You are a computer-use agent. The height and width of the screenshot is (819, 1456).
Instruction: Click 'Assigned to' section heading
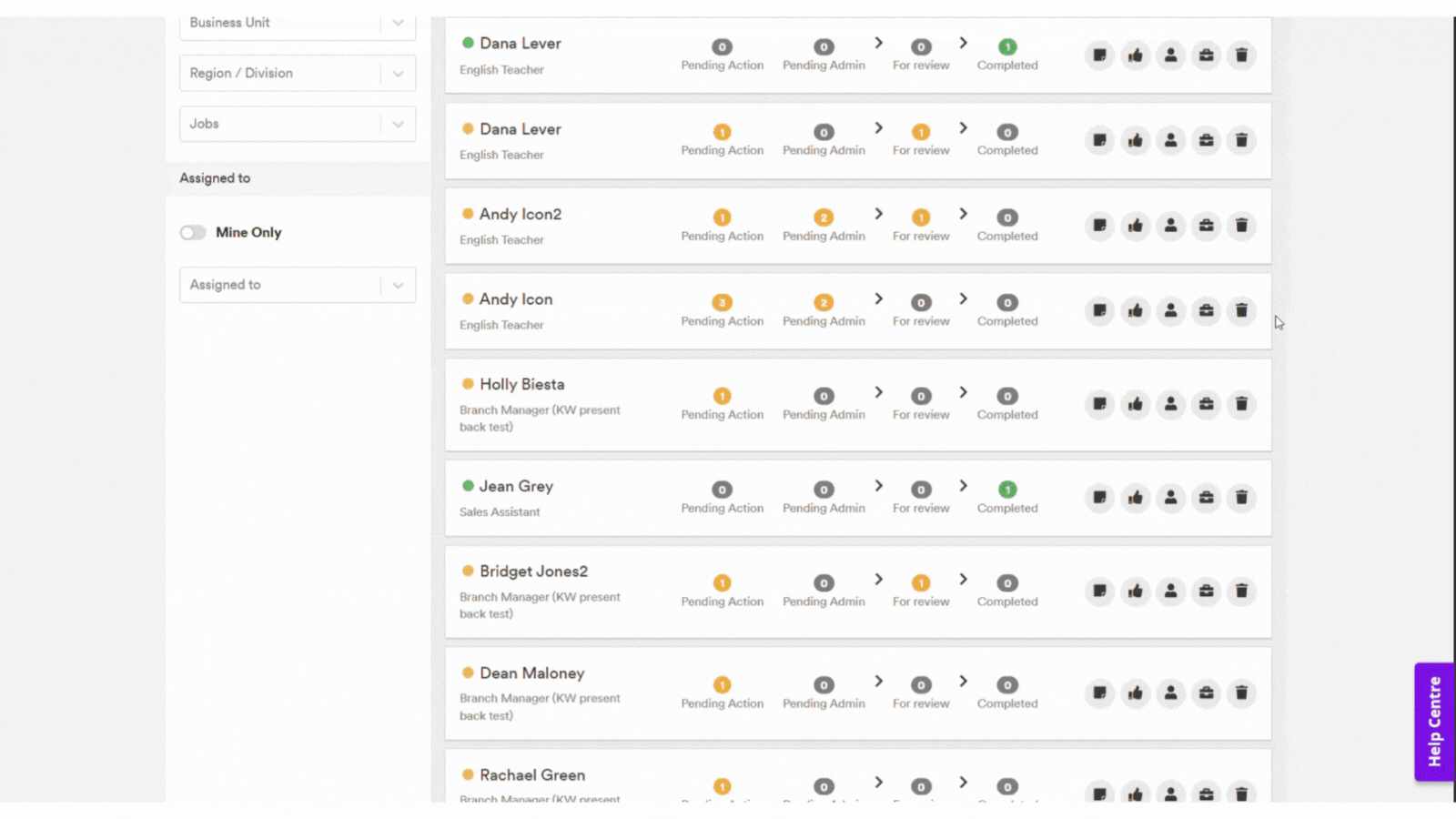(215, 178)
